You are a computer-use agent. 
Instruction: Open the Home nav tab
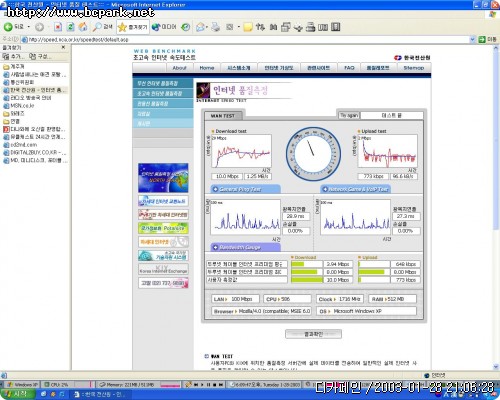[x=207, y=68]
